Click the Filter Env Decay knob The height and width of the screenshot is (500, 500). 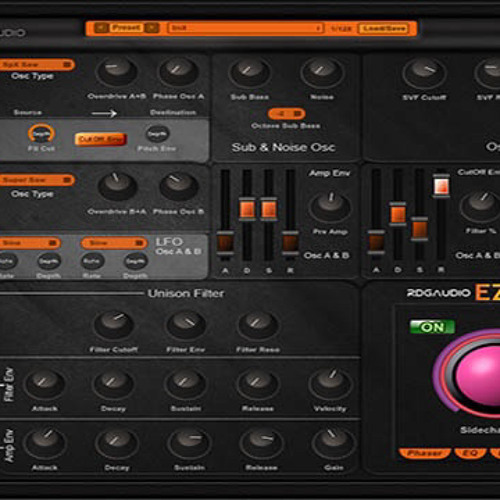coord(113,383)
